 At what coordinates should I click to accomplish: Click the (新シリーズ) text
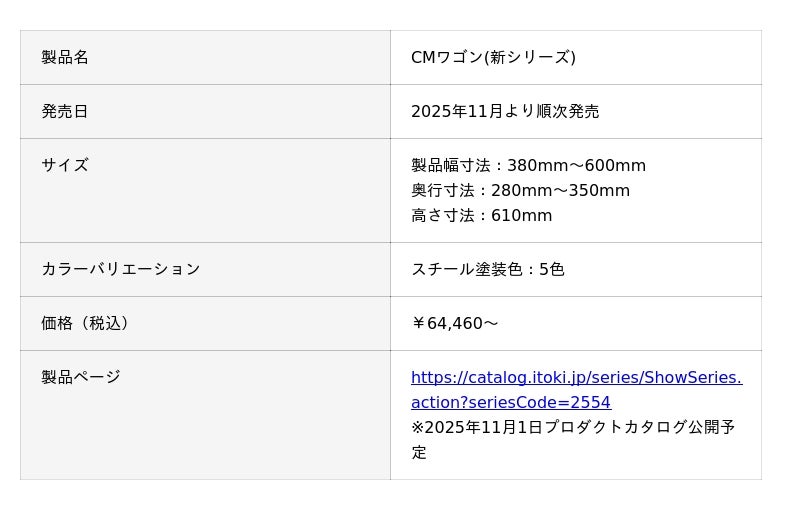[x=530, y=58]
